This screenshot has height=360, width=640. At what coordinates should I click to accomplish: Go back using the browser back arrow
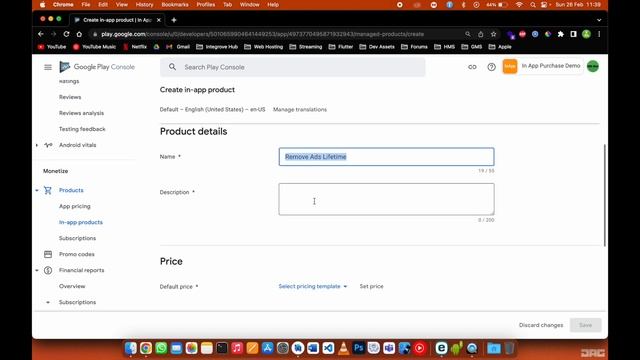click(x=41, y=34)
